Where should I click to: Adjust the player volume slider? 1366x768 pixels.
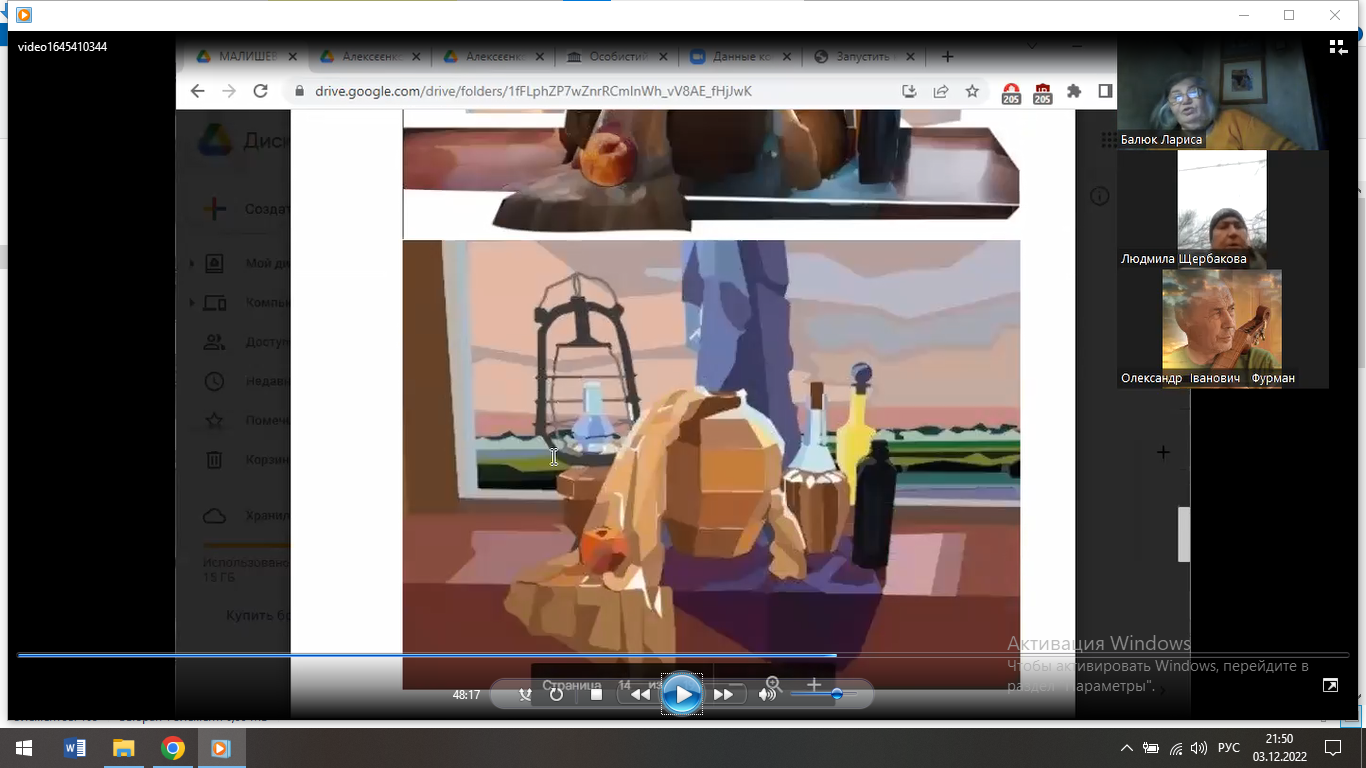tap(823, 694)
